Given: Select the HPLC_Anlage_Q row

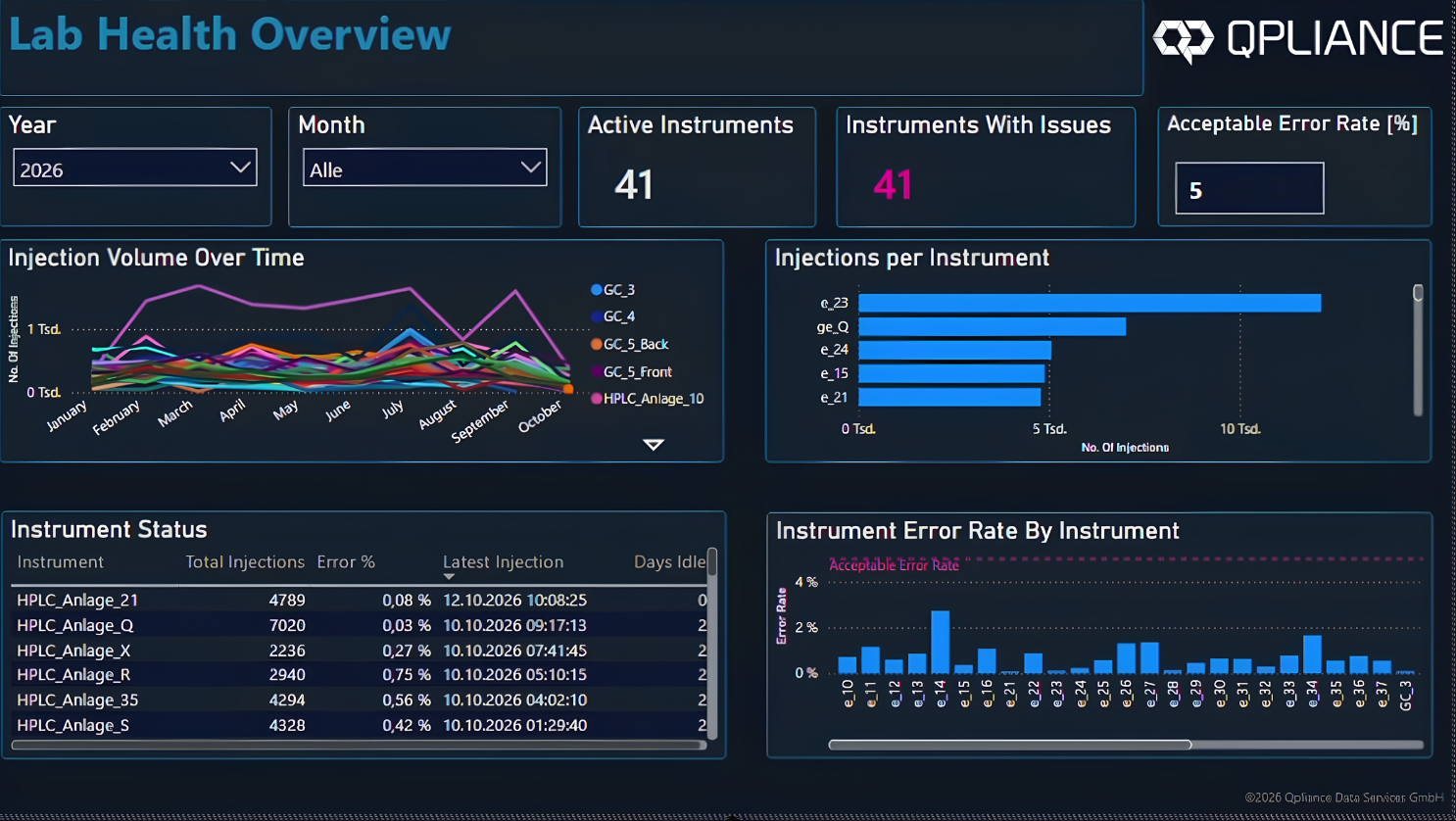Looking at the screenshot, I should point(359,625).
